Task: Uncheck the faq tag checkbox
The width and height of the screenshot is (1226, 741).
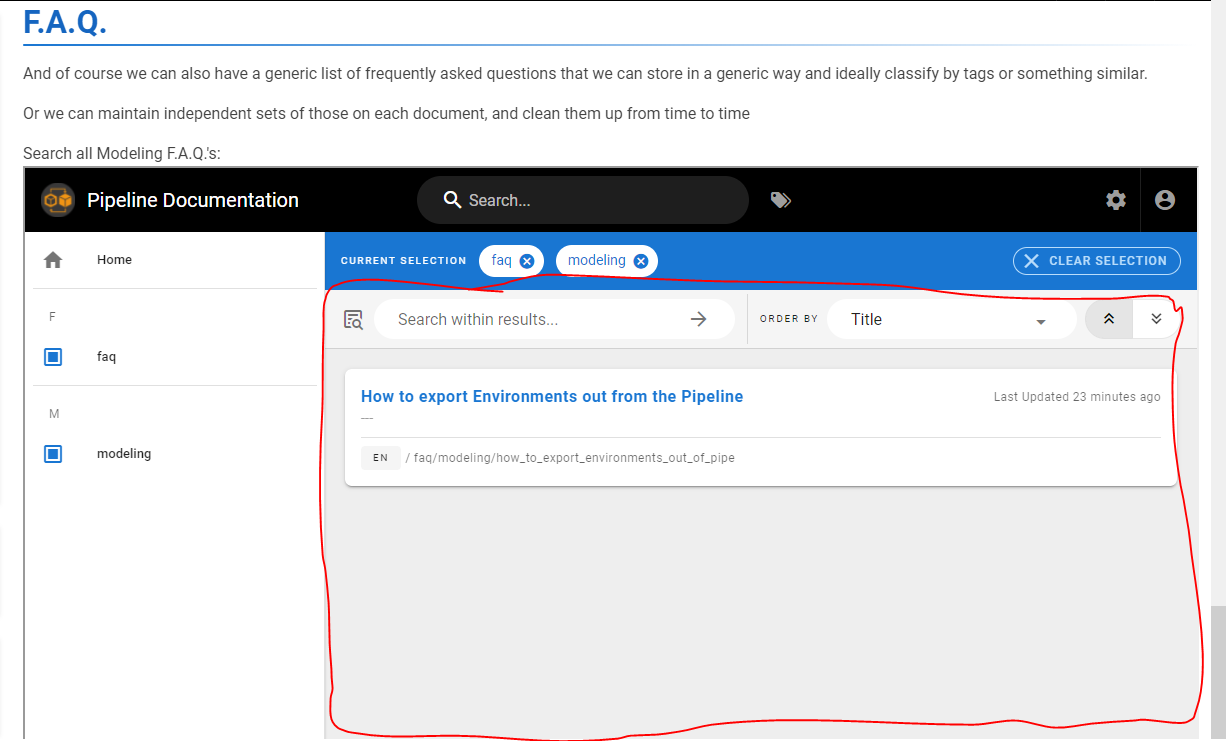Action: (x=54, y=357)
